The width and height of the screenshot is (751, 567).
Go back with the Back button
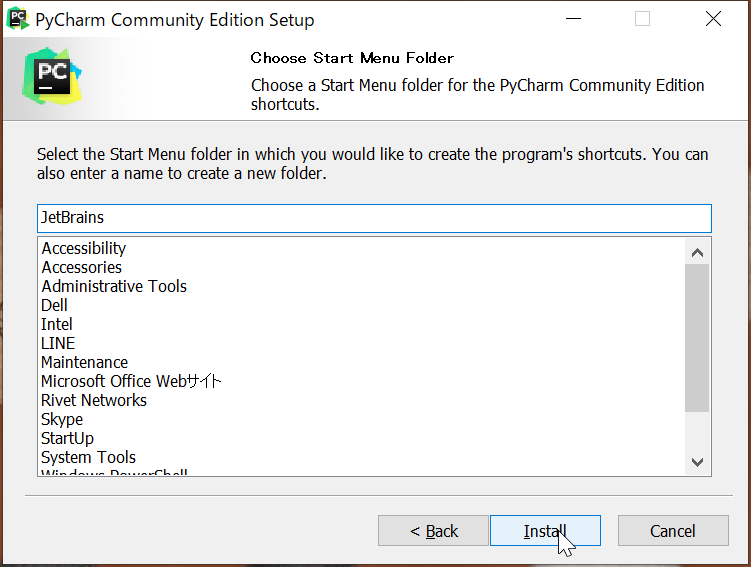(433, 531)
